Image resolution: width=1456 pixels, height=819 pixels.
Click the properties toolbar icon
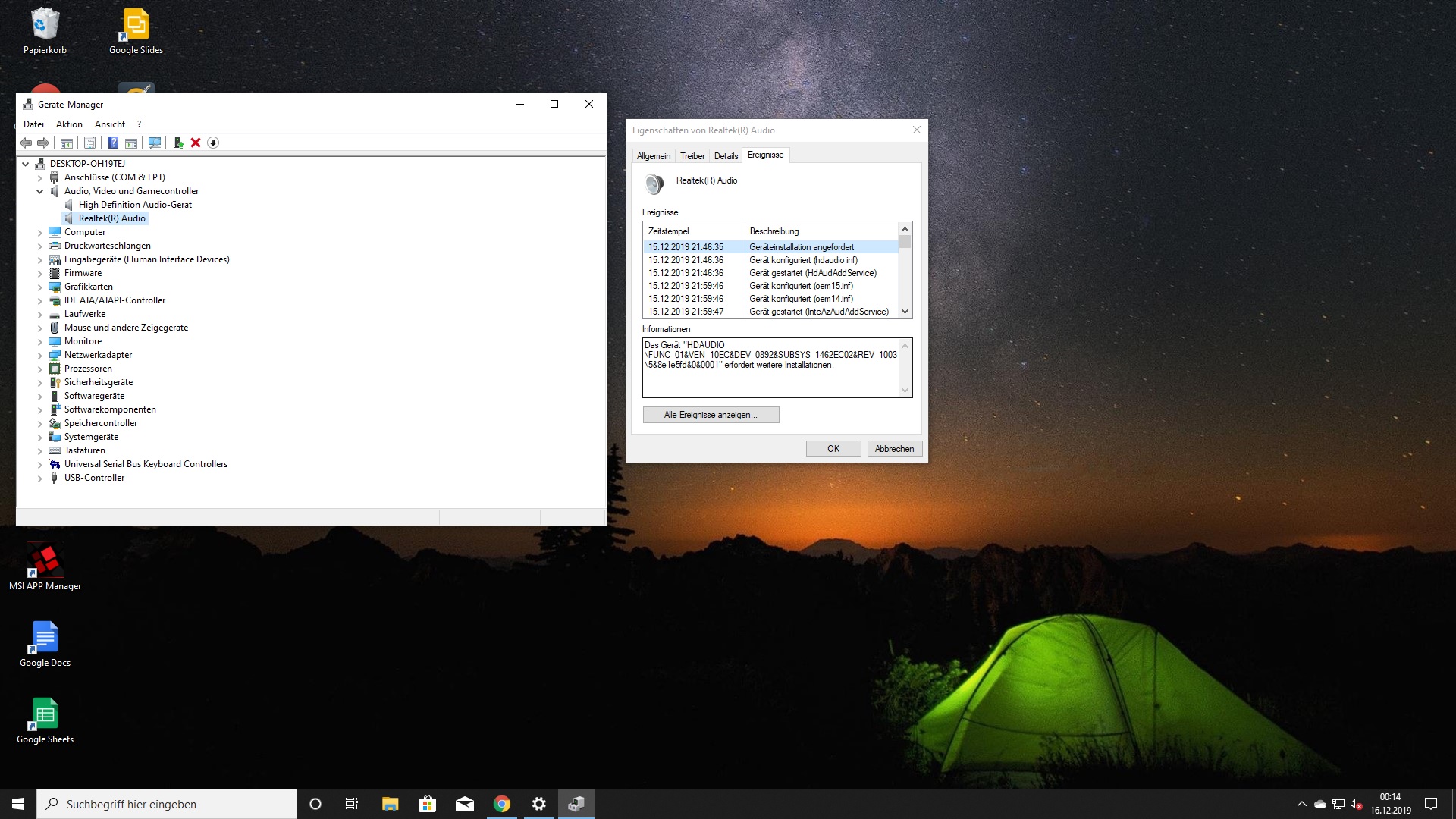tap(90, 143)
